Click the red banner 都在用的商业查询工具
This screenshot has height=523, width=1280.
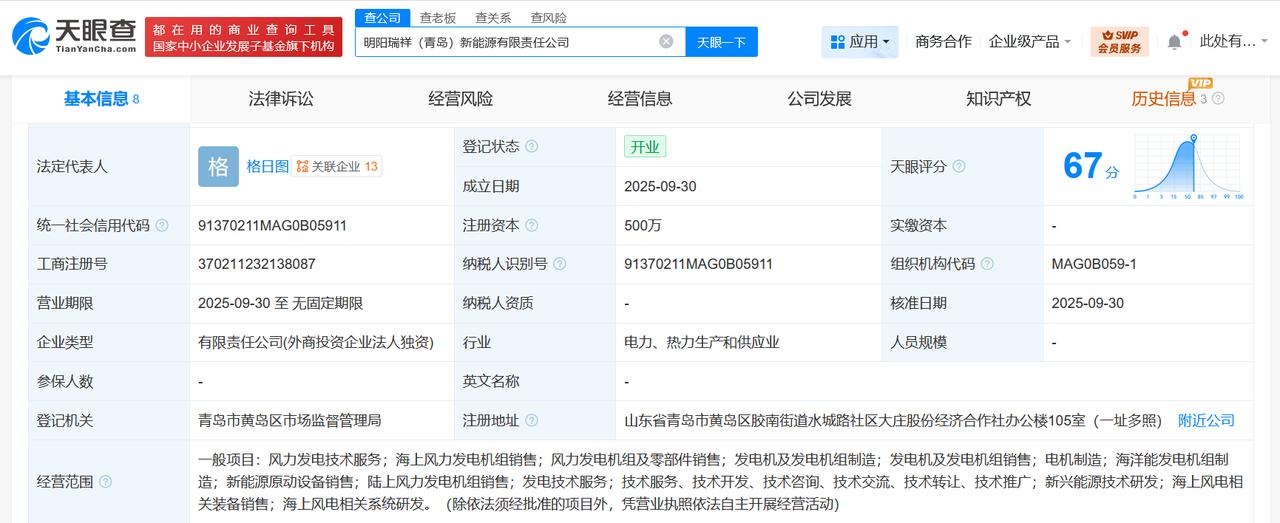click(x=244, y=36)
